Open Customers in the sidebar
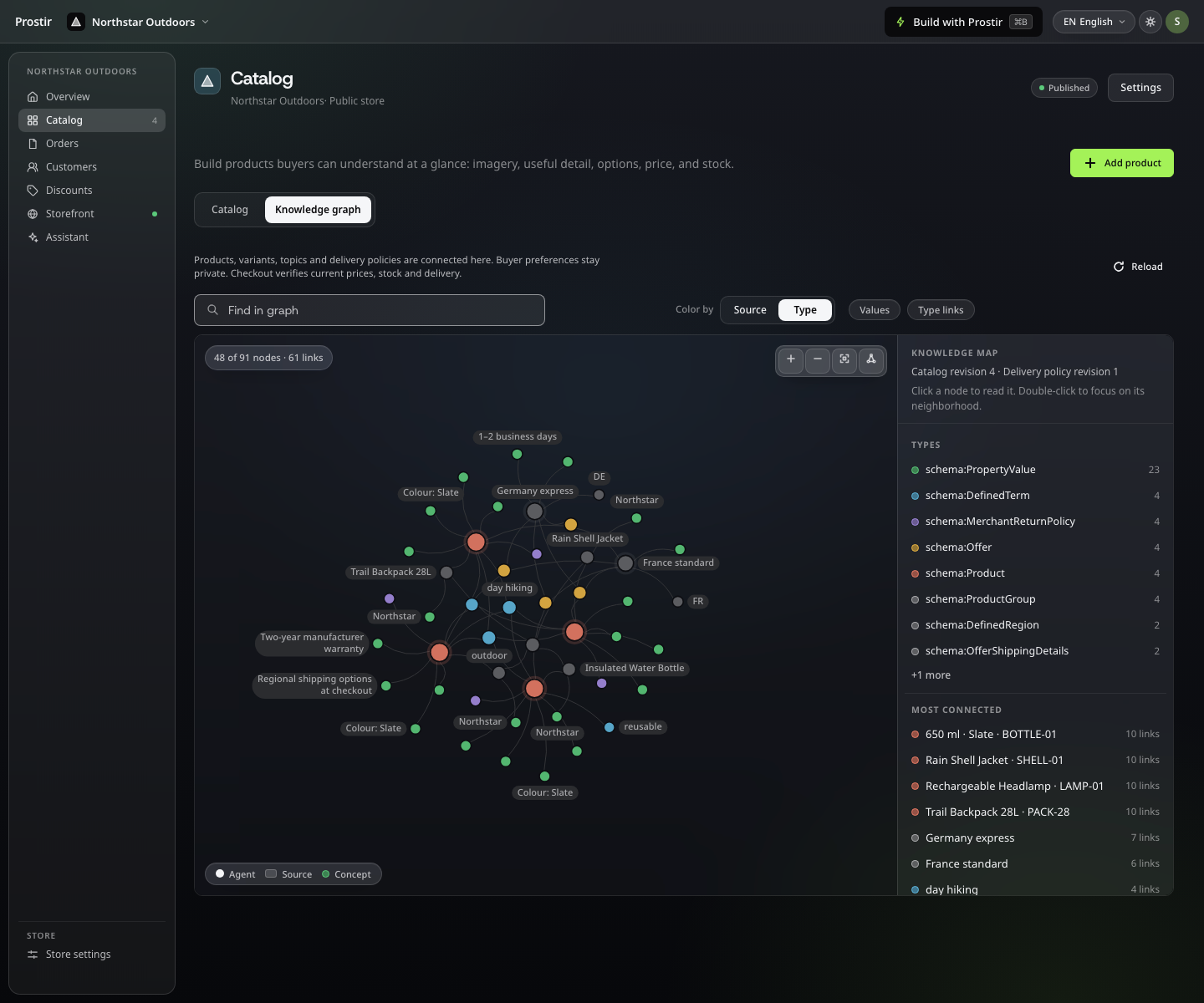This screenshot has height=1003, width=1204. coord(92,167)
